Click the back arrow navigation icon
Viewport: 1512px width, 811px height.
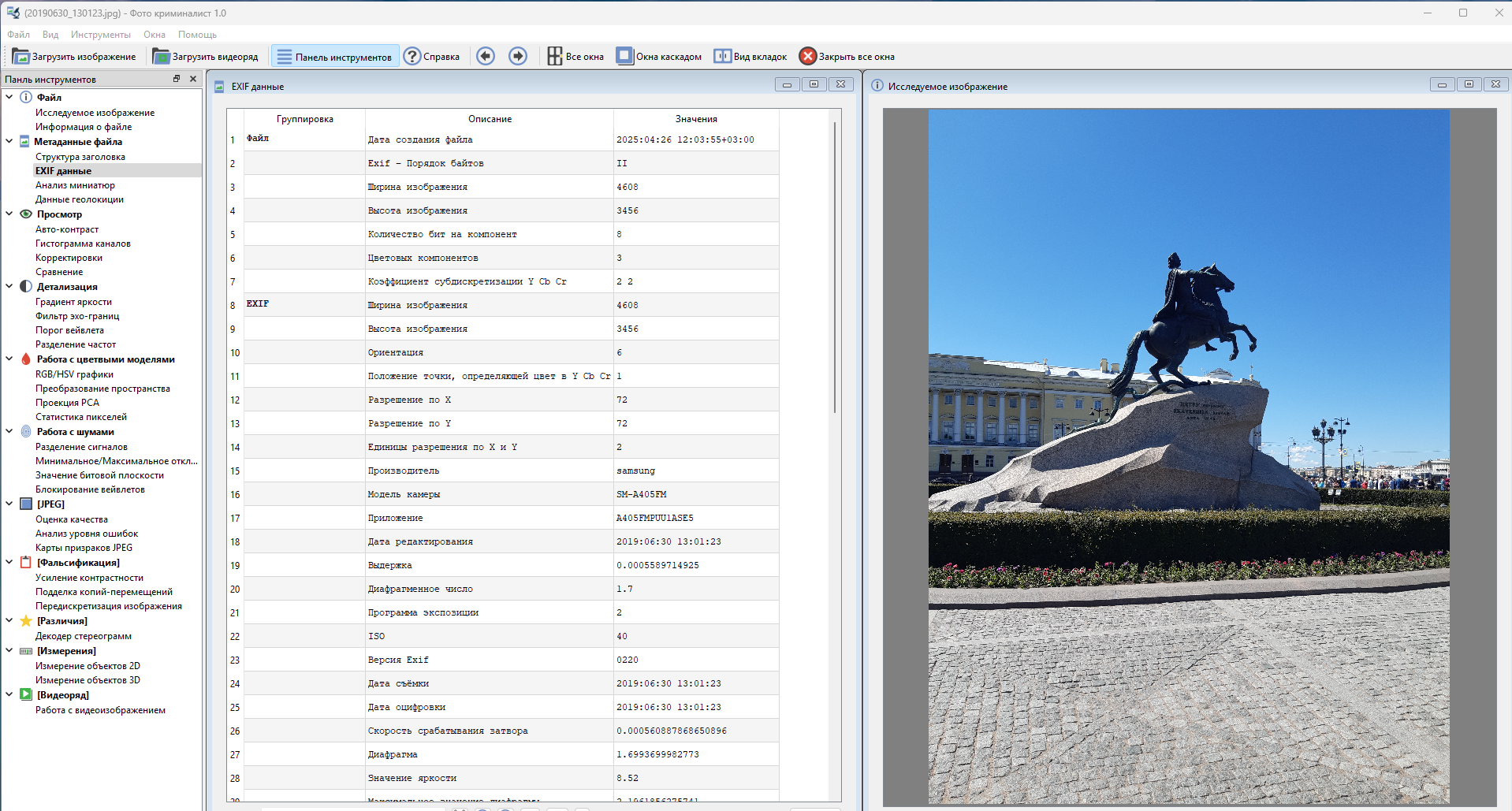click(x=486, y=56)
